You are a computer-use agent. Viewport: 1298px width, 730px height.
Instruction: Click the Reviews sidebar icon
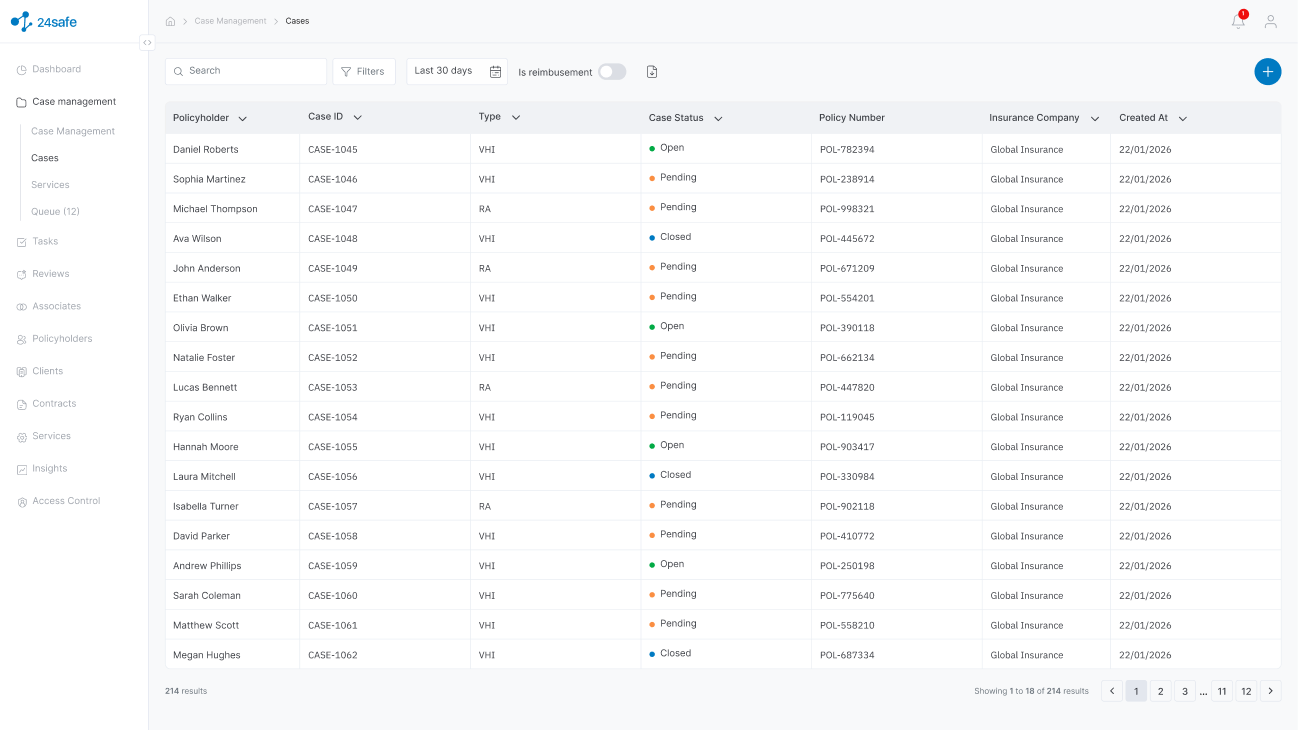pos(22,274)
